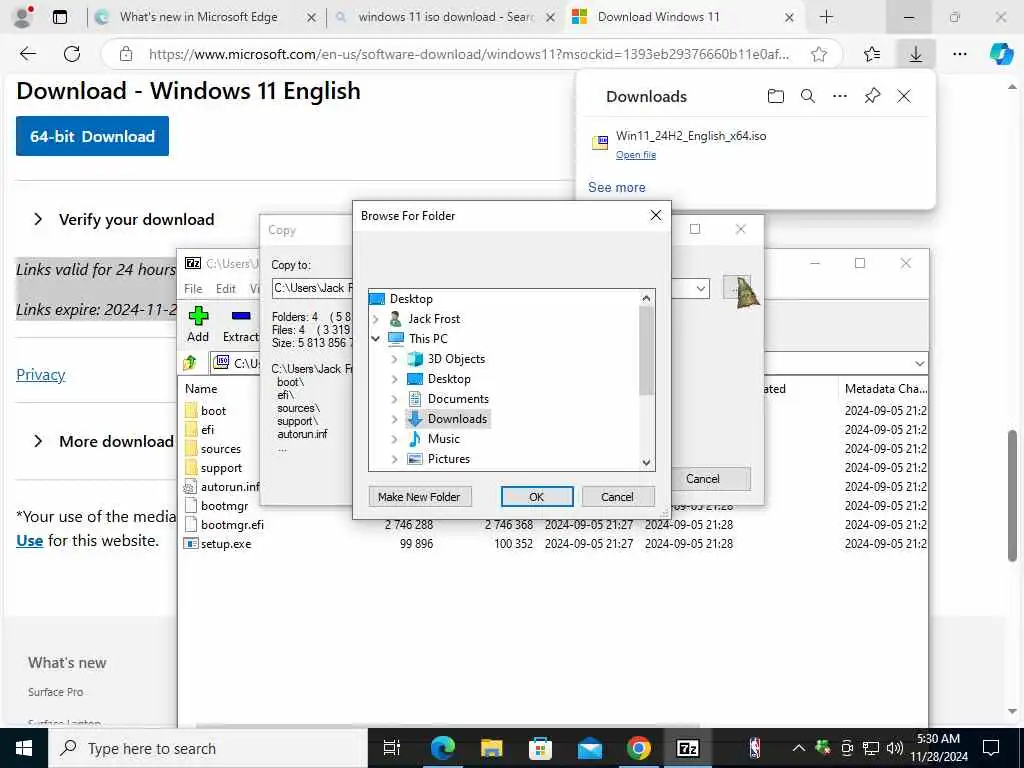
Task: Click Metadata Changed column header
Action: pyautogui.click(x=884, y=389)
